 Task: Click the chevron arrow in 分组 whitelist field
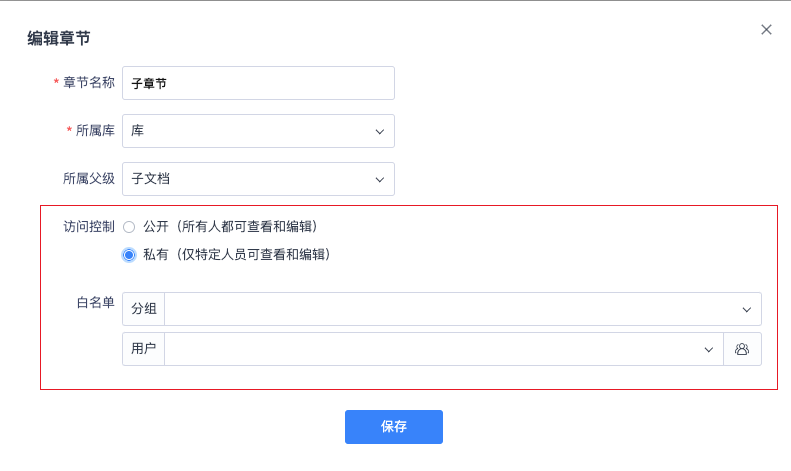click(747, 309)
